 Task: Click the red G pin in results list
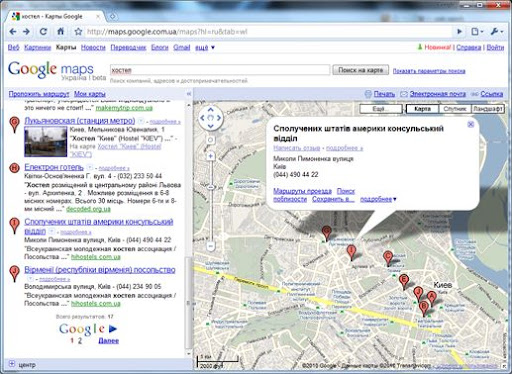14,124
